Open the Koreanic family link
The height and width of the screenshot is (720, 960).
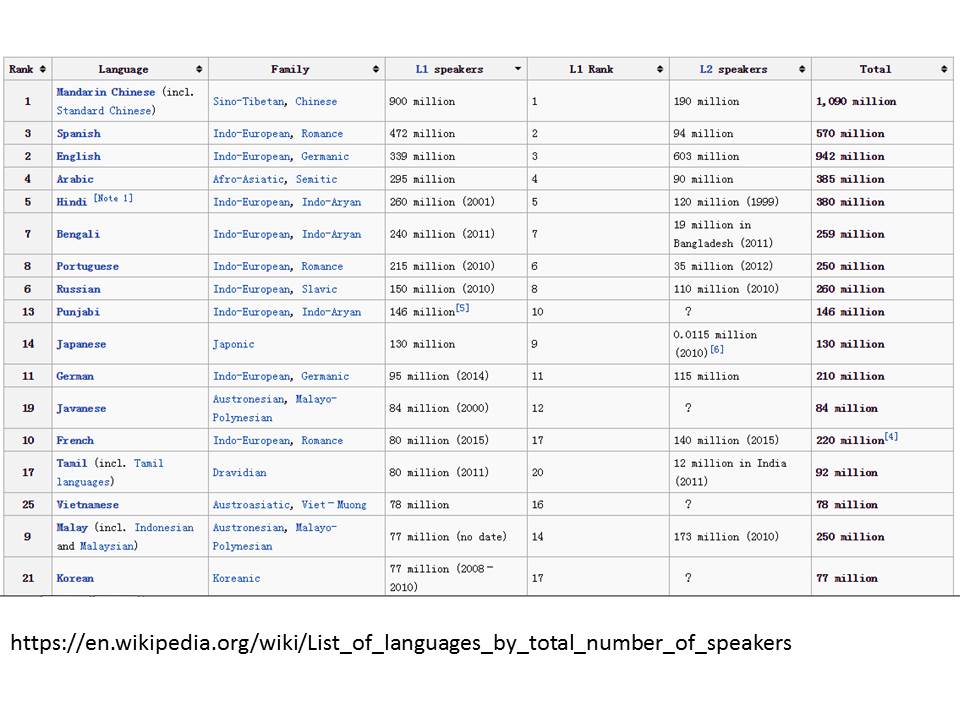(236, 578)
